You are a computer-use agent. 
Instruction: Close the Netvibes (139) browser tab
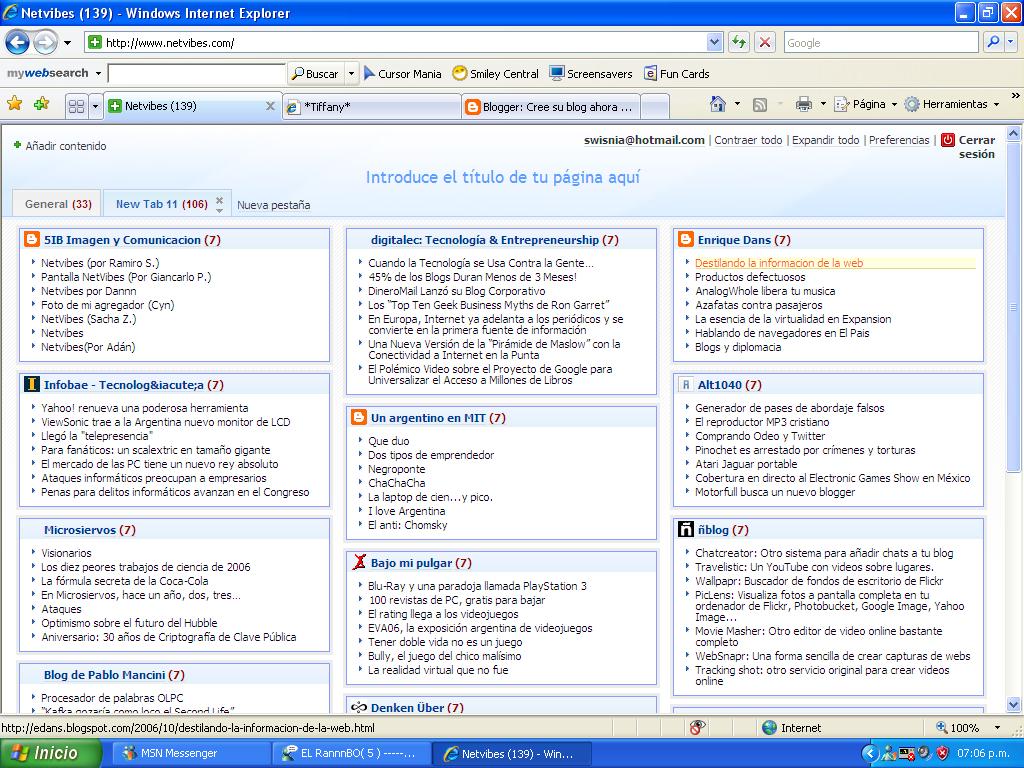[270, 106]
